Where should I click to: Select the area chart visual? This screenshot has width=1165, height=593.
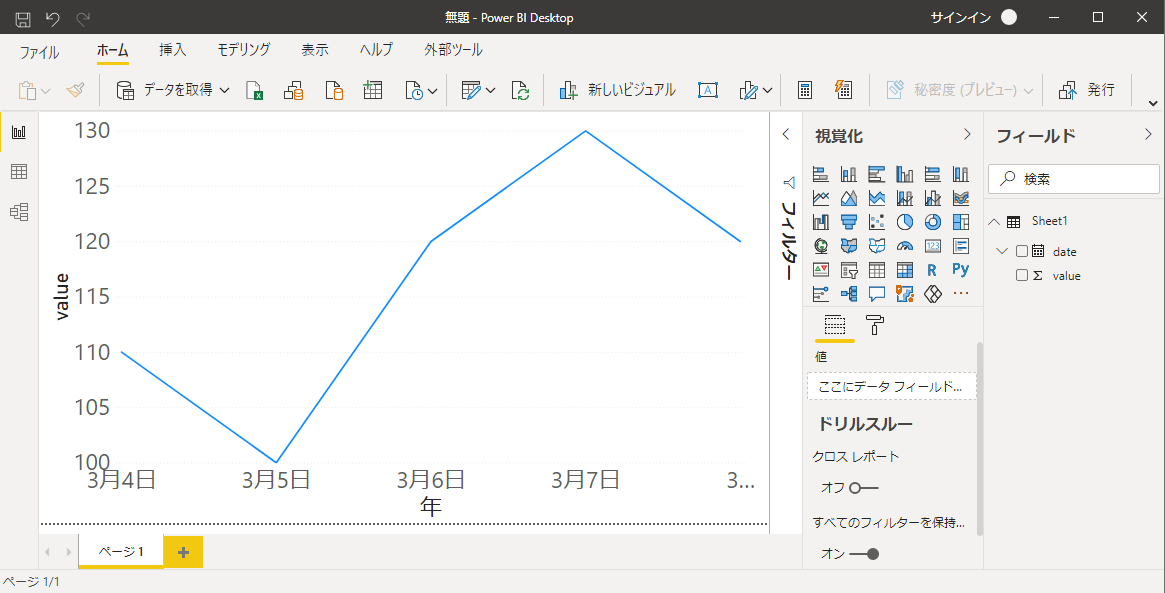pos(848,198)
